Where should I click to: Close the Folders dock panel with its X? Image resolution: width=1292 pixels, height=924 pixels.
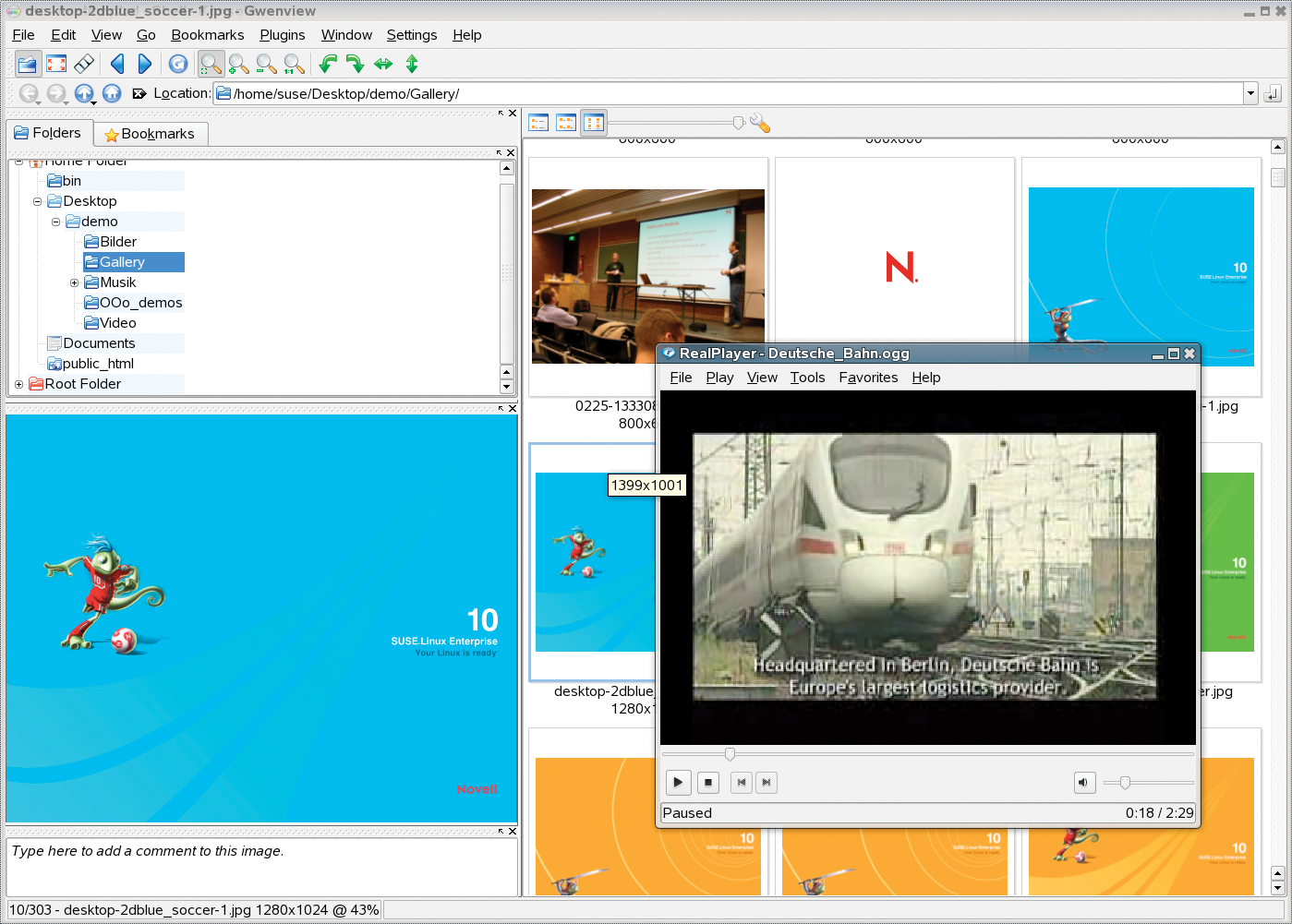[x=511, y=152]
